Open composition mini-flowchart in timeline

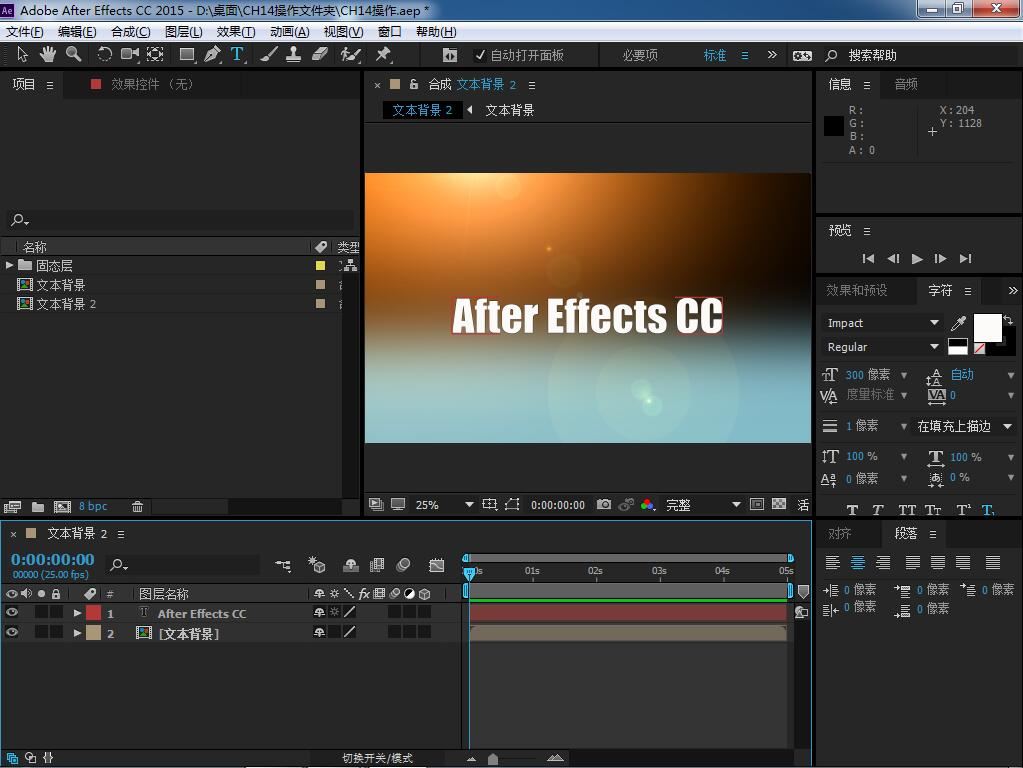pyautogui.click(x=282, y=565)
